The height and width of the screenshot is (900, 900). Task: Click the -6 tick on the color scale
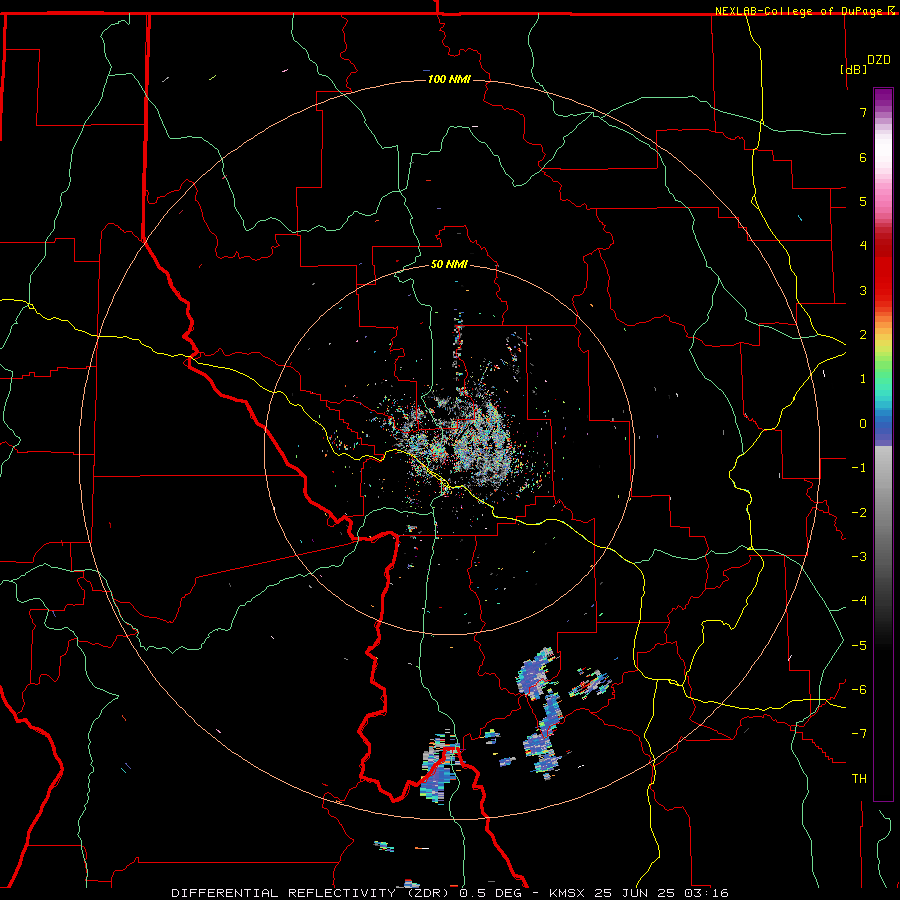(x=859, y=690)
